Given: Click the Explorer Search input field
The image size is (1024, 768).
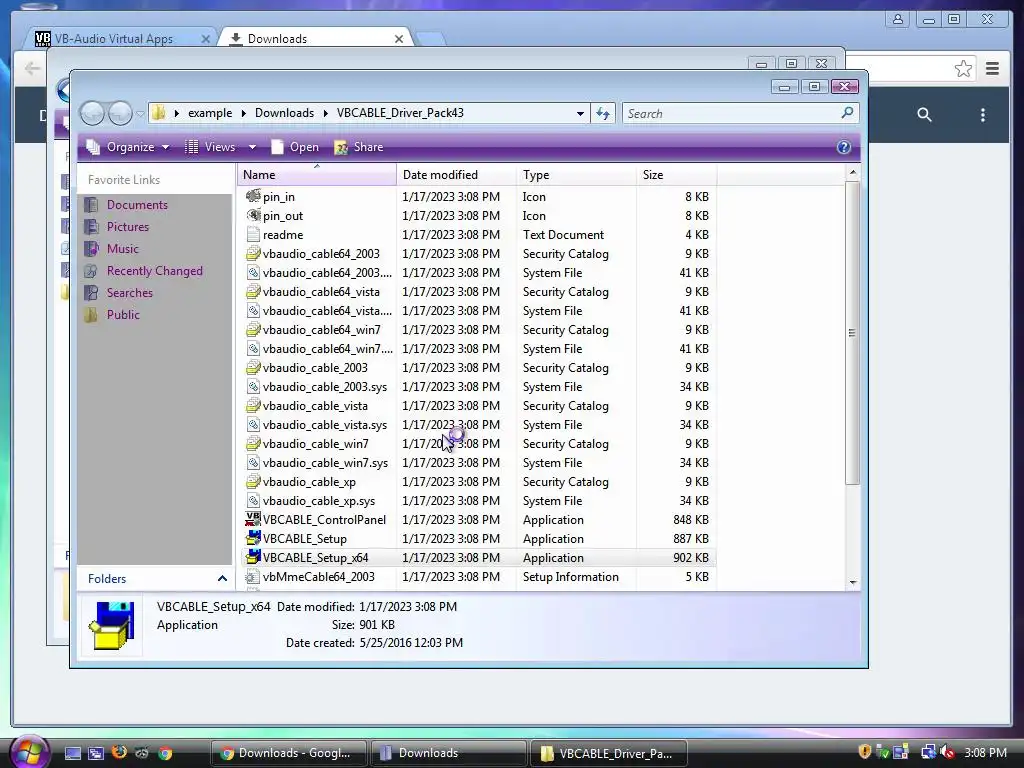Looking at the screenshot, I should (x=731, y=114).
